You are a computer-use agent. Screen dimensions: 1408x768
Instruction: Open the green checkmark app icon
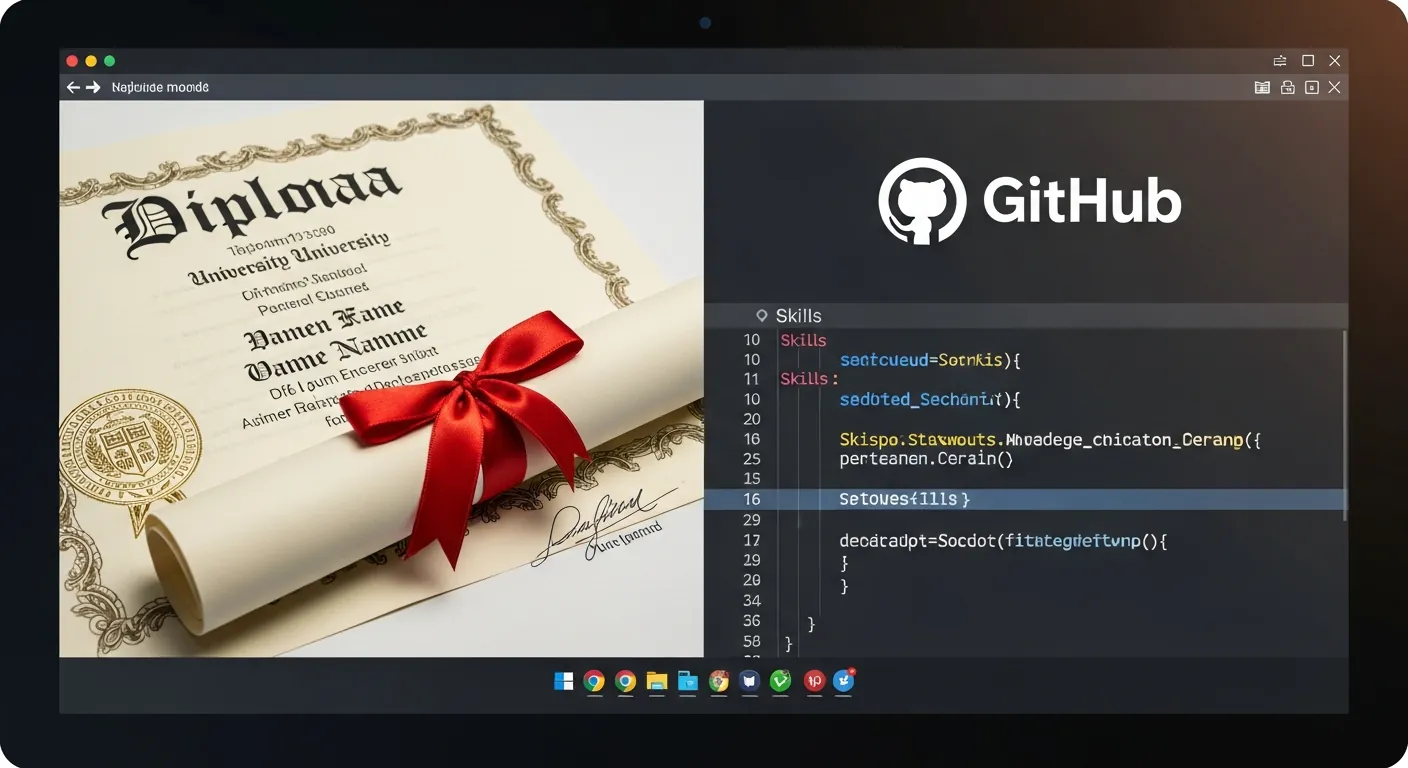click(x=781, y=681)
